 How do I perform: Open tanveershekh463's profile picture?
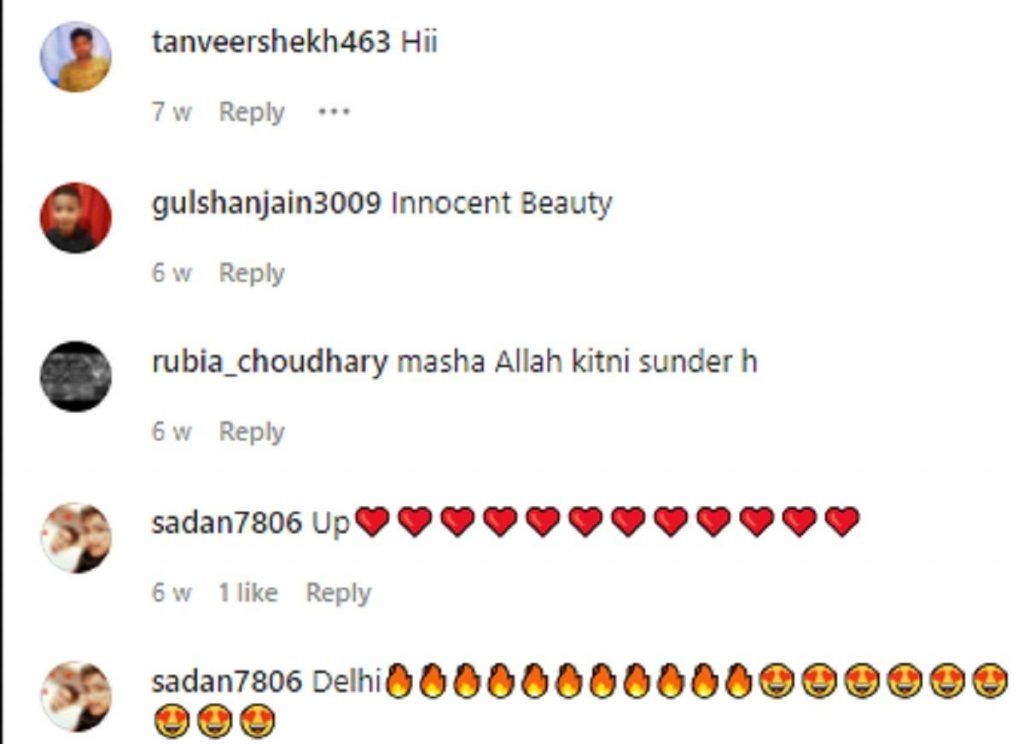click(76, 57)
